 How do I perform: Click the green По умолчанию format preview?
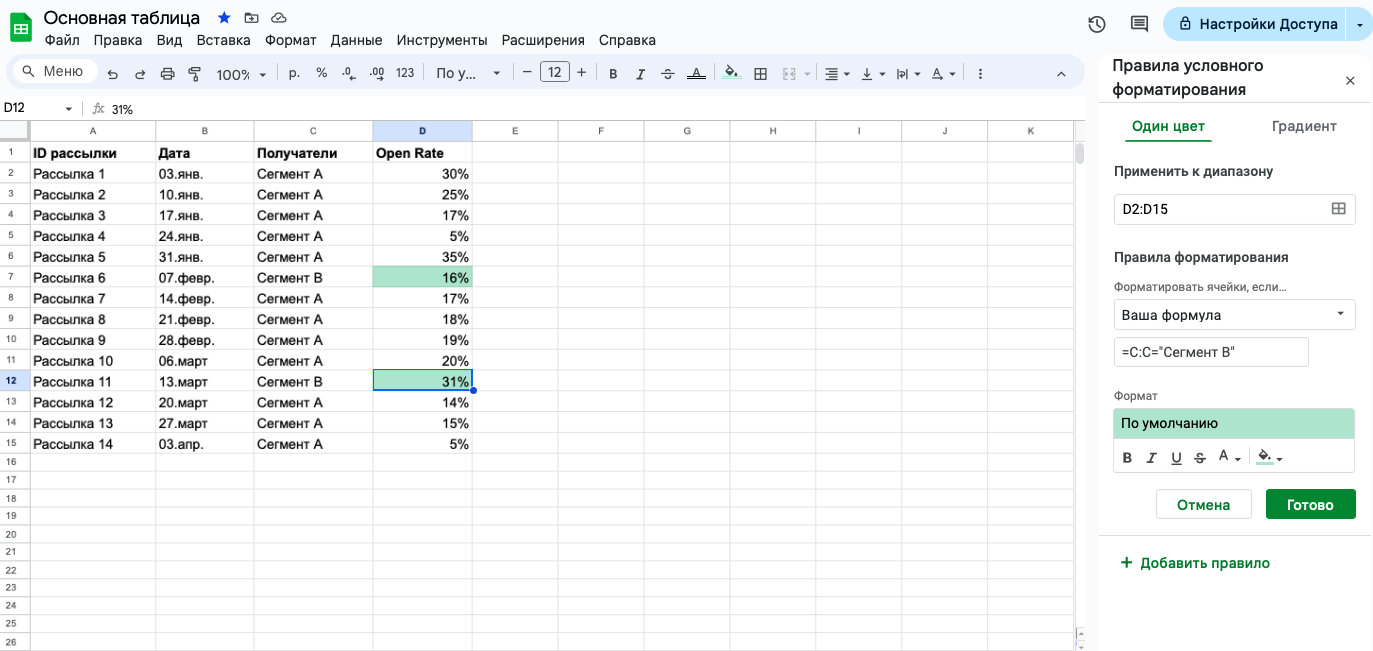[x=1234, y=423]
